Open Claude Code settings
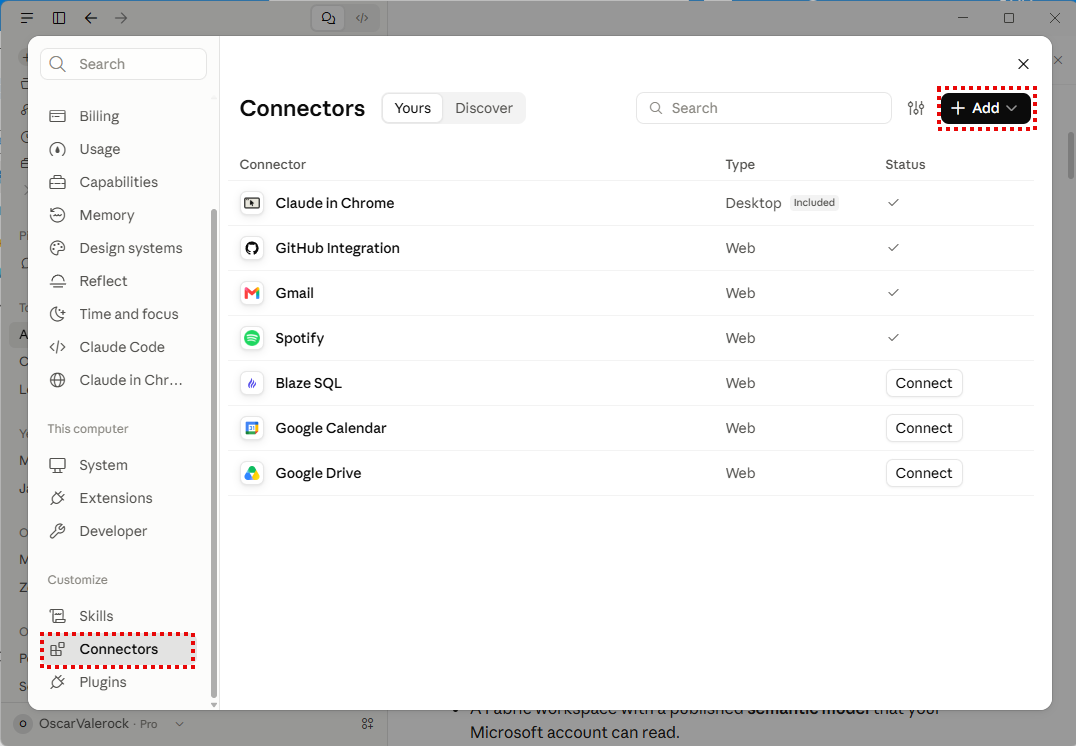This screenshot has height=746, width=1076. click(124, 347)
